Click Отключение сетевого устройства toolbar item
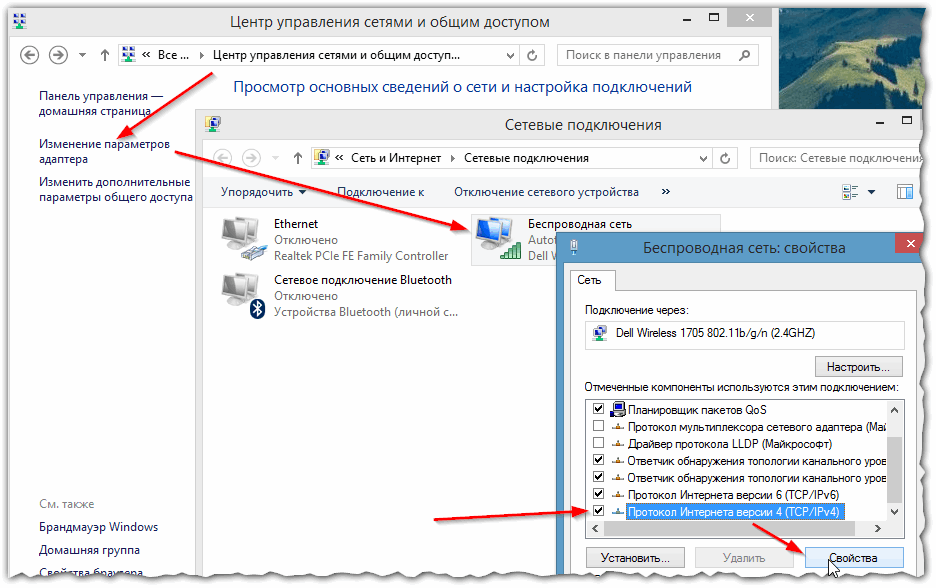936x588 pixels. tap(546, 192)
